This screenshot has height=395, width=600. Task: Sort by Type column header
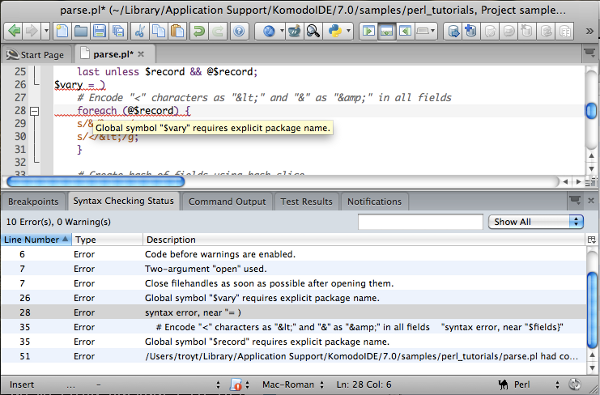click(107, 240)
